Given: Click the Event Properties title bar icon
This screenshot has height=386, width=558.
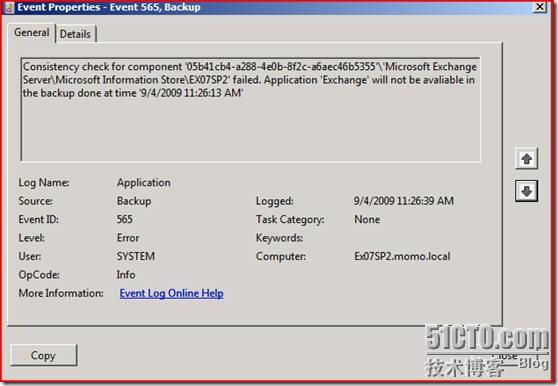Looking at the screenshot, I should (x=9, y=7).
